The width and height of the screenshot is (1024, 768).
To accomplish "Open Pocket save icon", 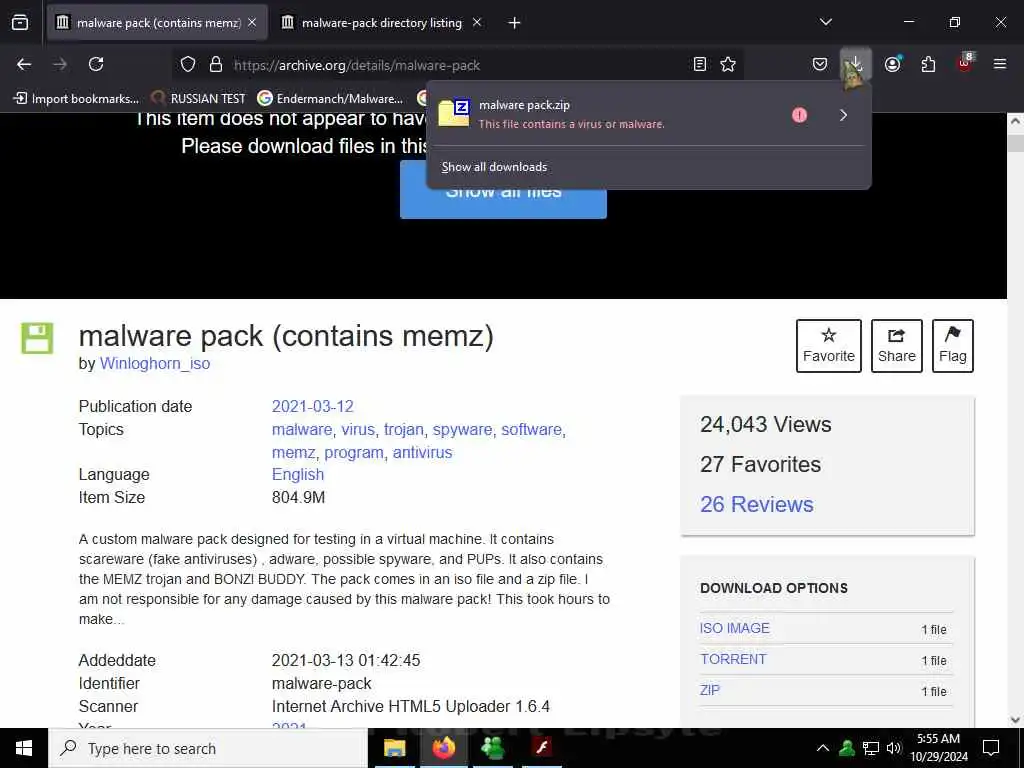I will pyautogui.click(x=820, y=64).
